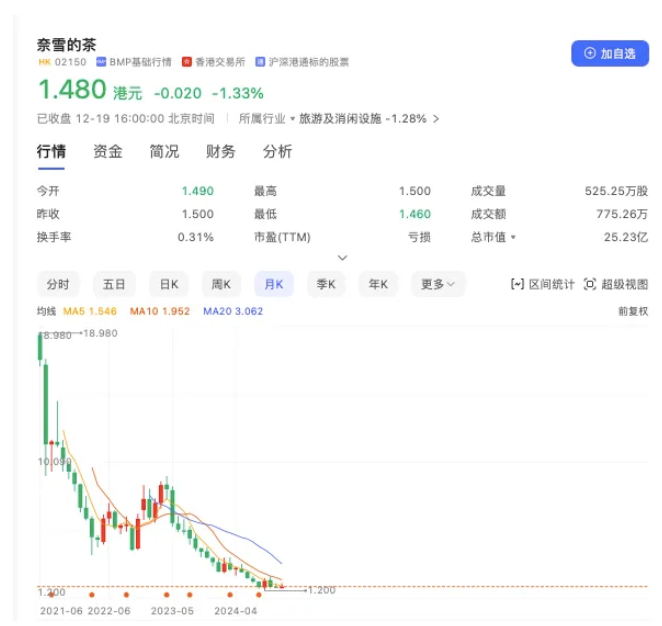
Task: Click the MA5 1.546 indicator label
Action: (x=90, y=312)
